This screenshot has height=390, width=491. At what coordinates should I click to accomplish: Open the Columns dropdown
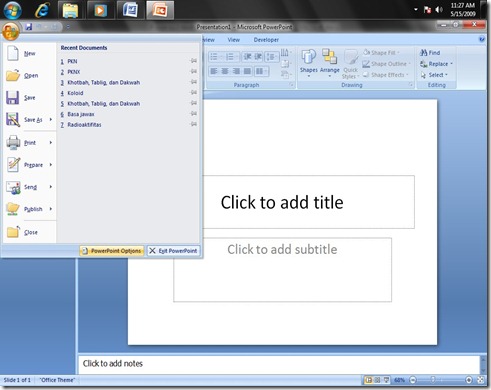(x=261, y=71)
